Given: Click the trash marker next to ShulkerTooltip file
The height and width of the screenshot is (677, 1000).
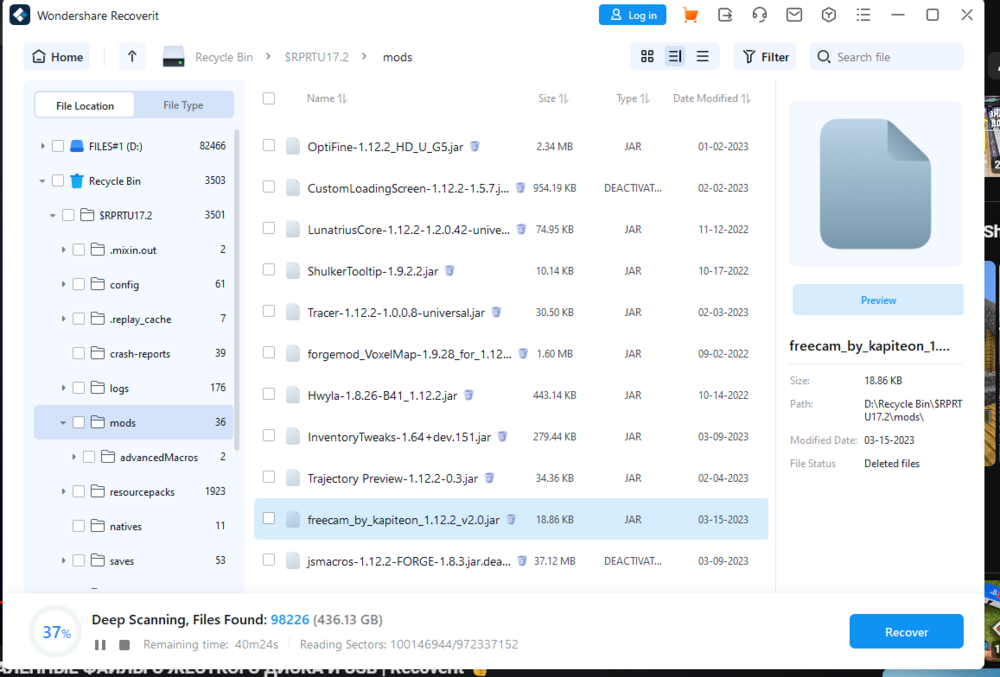Looking at the screenshot, I should (x=450, y=271).
